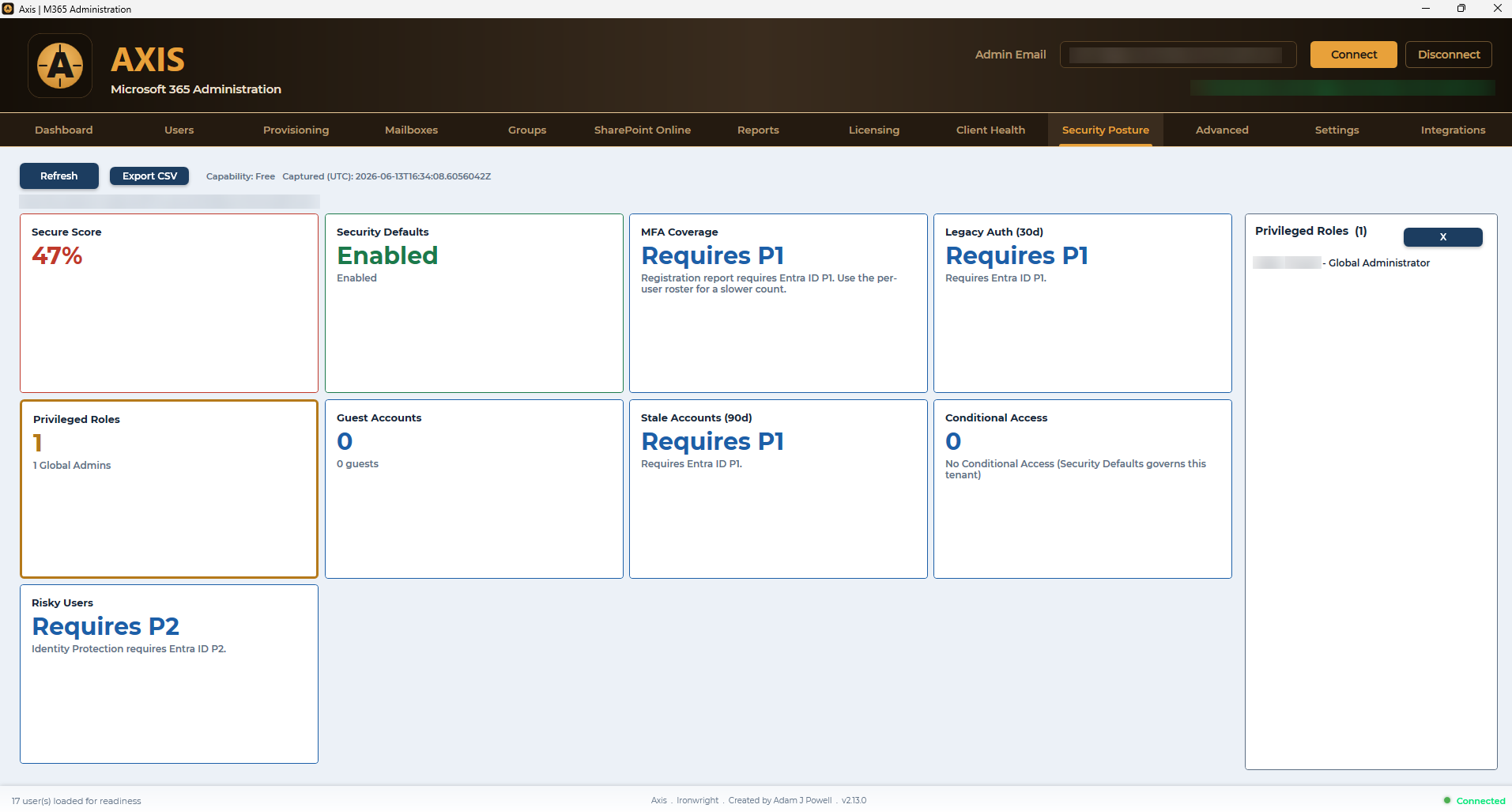Close the Privileged Roles detail panel
1512x812 pixels.
pos(1443,236)
